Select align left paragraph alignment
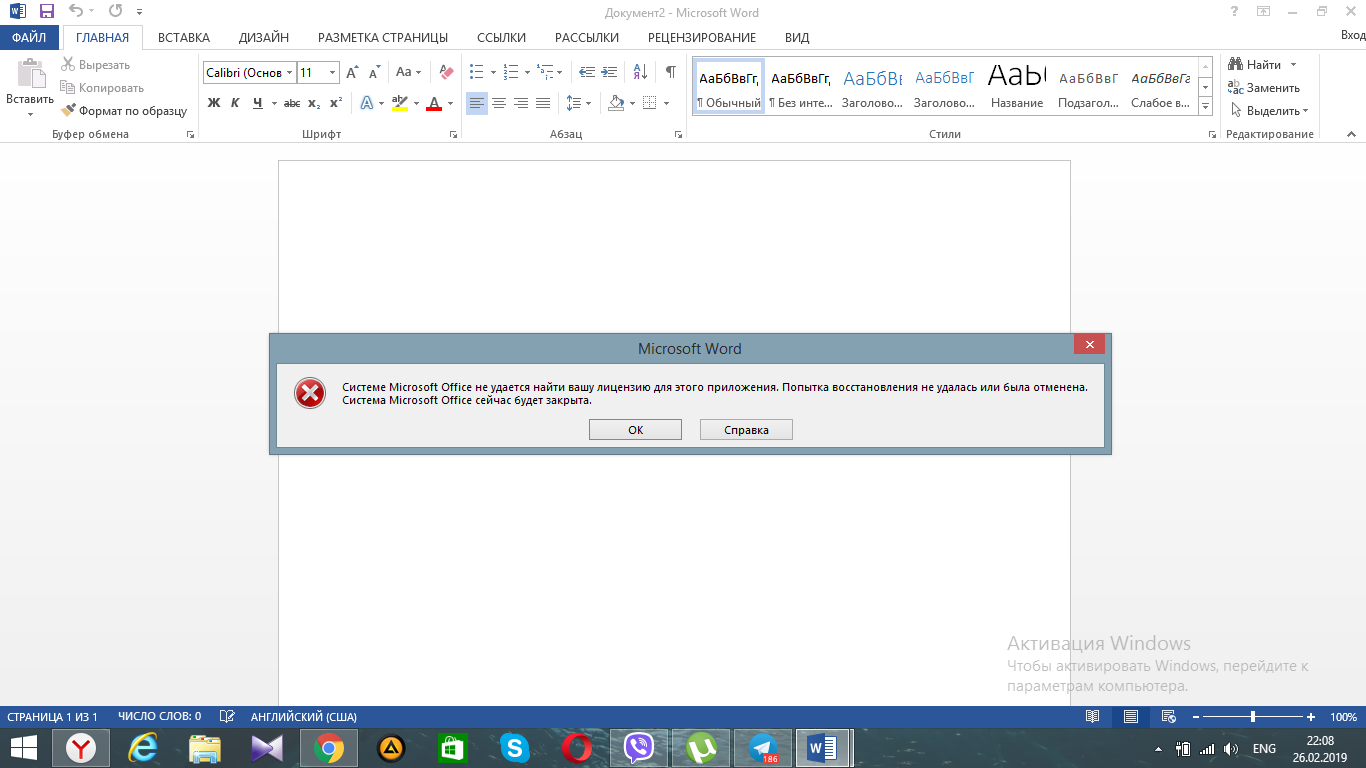The image size is (1366, 768). point(477,103)
